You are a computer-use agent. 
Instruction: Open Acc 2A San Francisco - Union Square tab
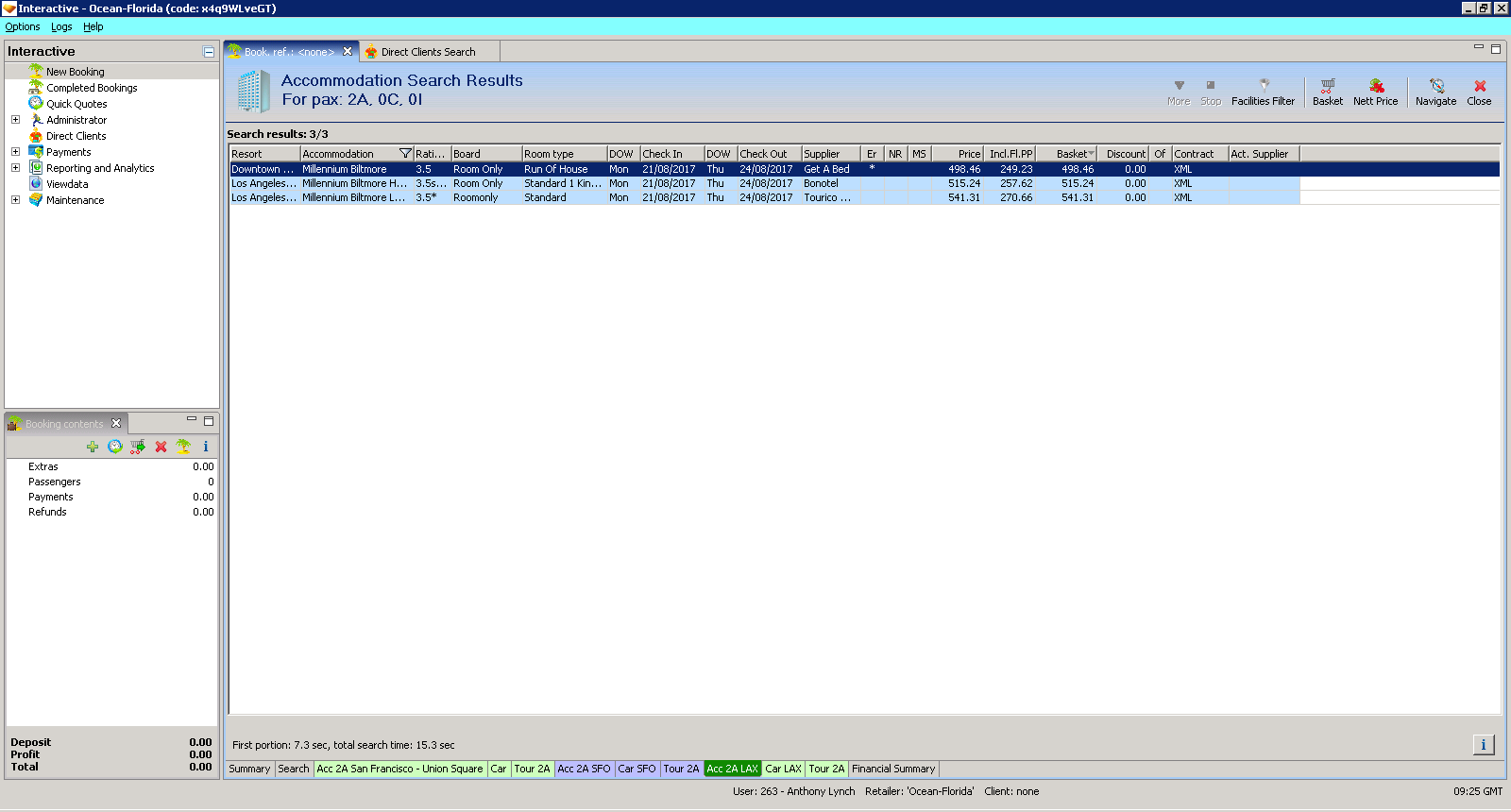(399, 769)
